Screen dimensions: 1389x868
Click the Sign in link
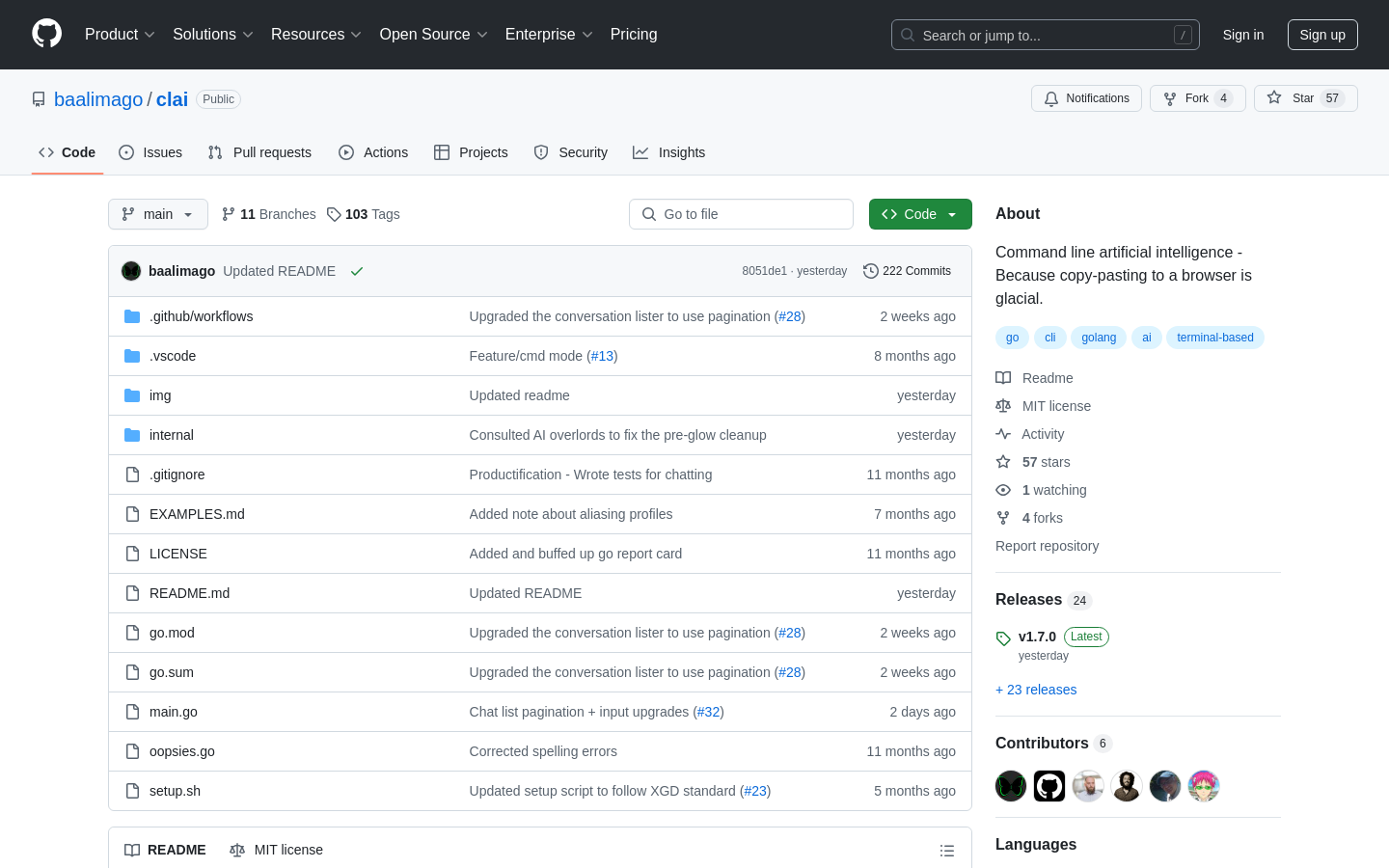click(1242, 35)
